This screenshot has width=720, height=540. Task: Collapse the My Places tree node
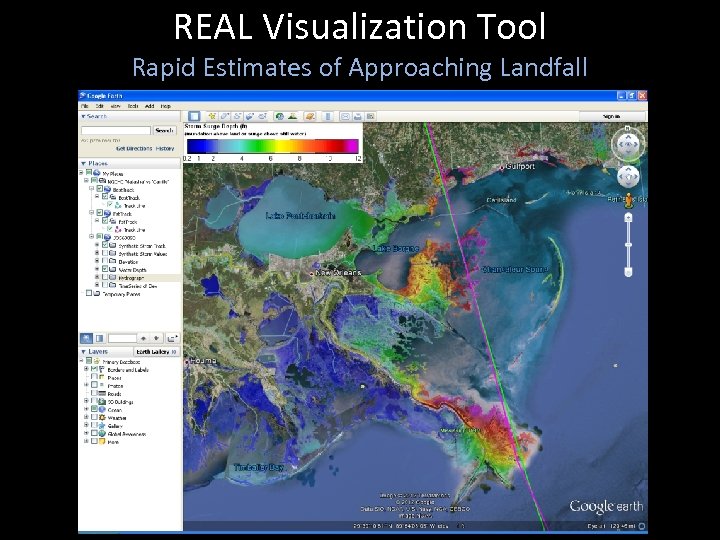point(81,173)
